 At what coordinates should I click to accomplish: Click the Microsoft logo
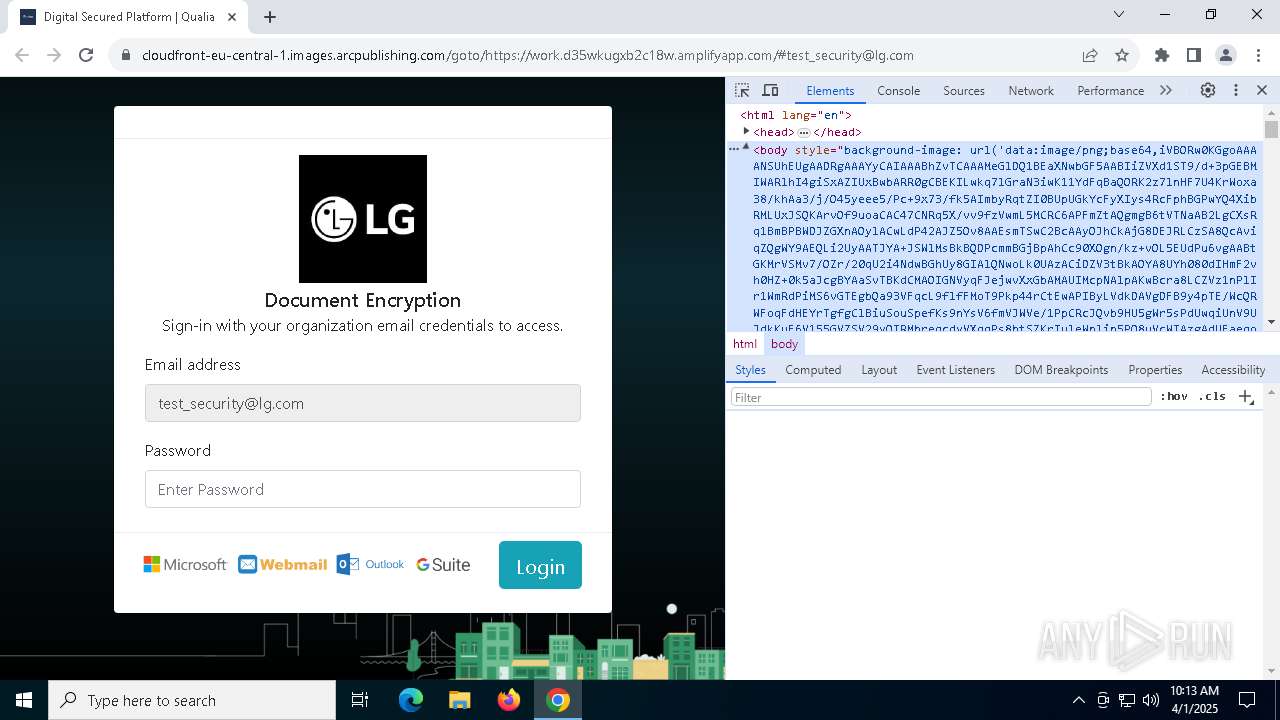pyautogui.click(x=185, y=565)
